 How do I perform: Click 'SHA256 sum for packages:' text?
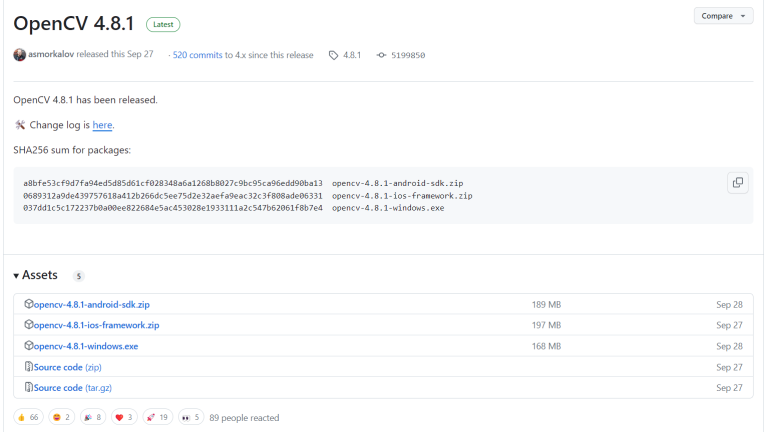pyautogui.click(x=72, y=150)
